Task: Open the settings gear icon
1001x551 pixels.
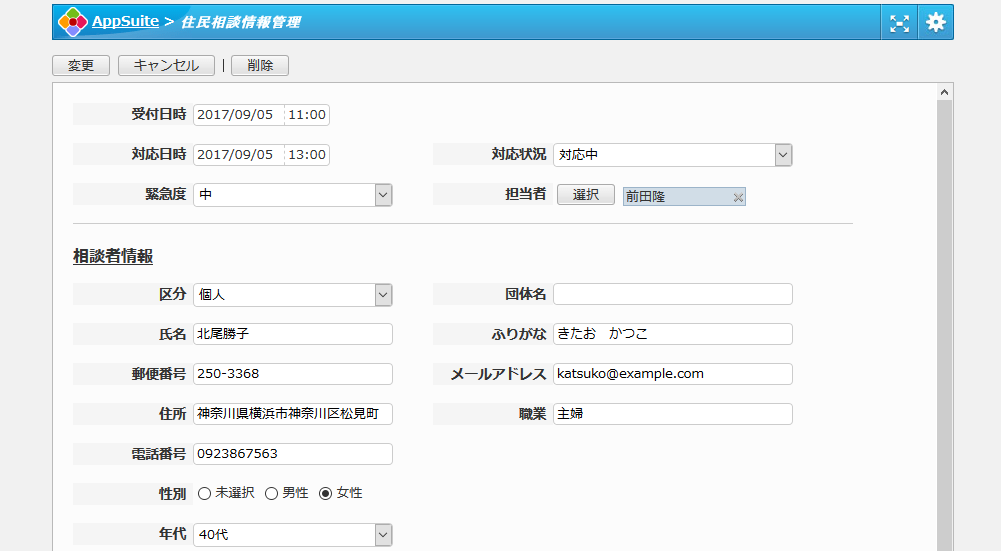Action: [x=935, y=23]
